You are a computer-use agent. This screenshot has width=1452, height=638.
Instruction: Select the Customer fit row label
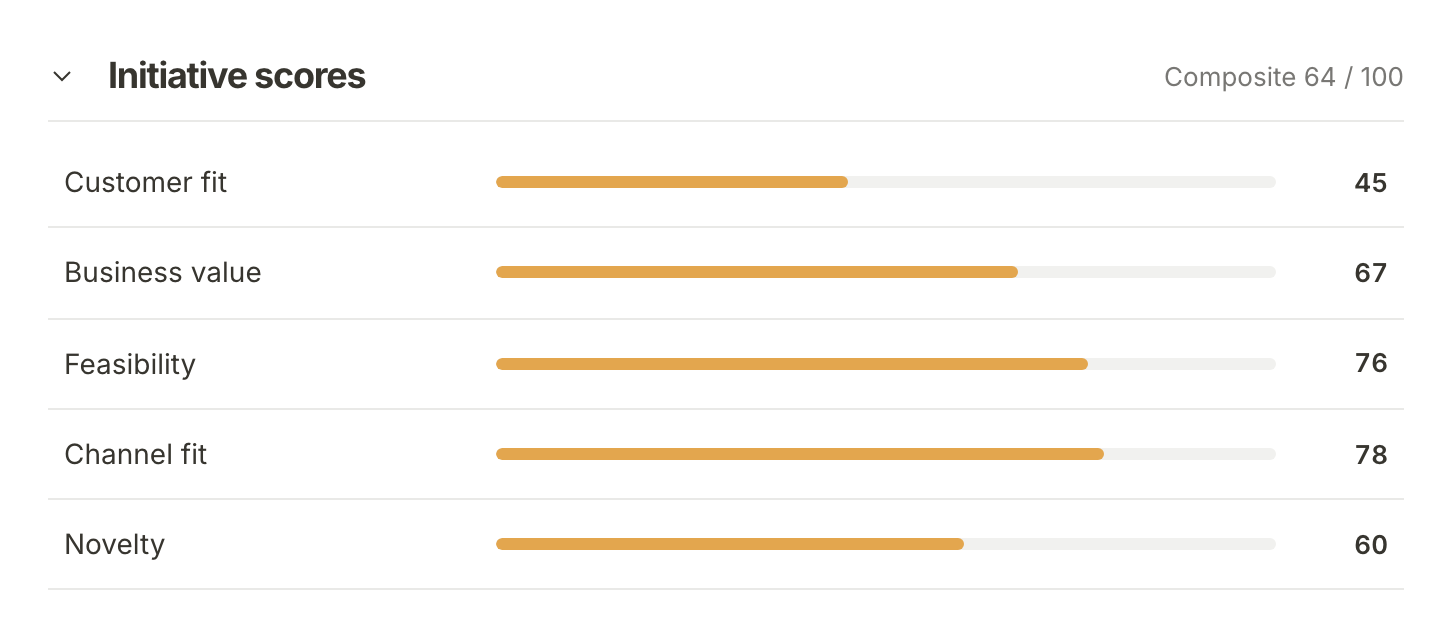click(146, 182)
